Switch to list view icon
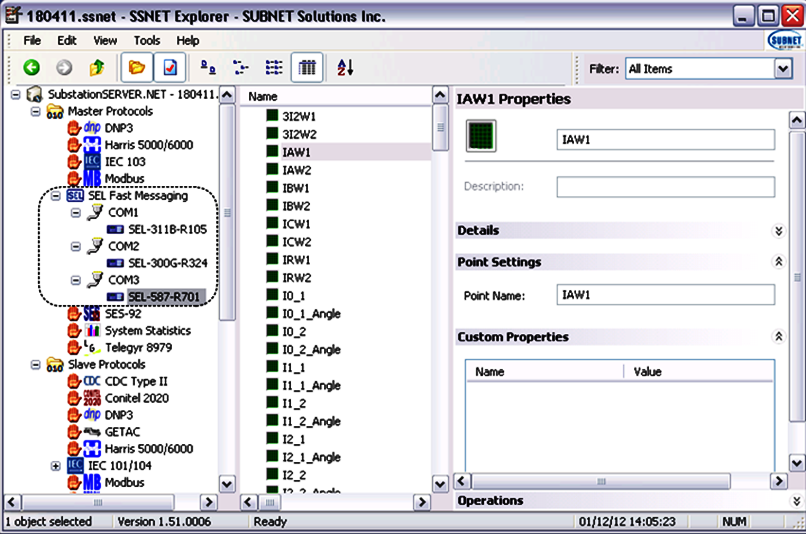 tap(273, 67)
